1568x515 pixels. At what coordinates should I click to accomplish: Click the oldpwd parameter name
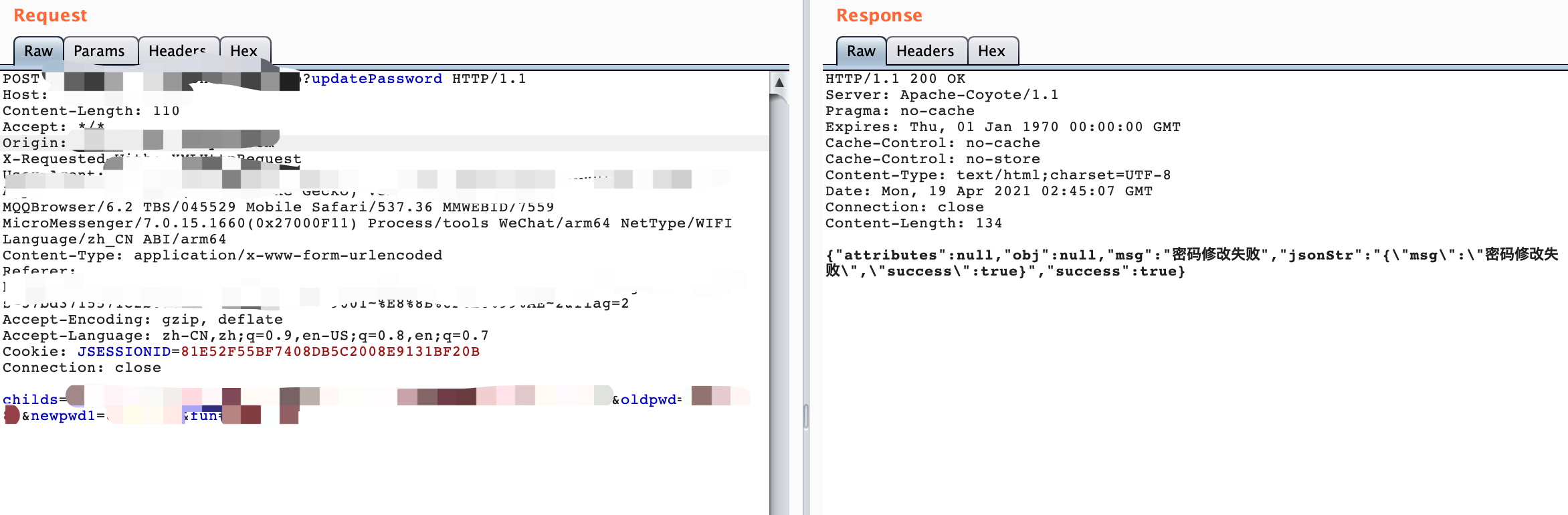pos(649,400)
